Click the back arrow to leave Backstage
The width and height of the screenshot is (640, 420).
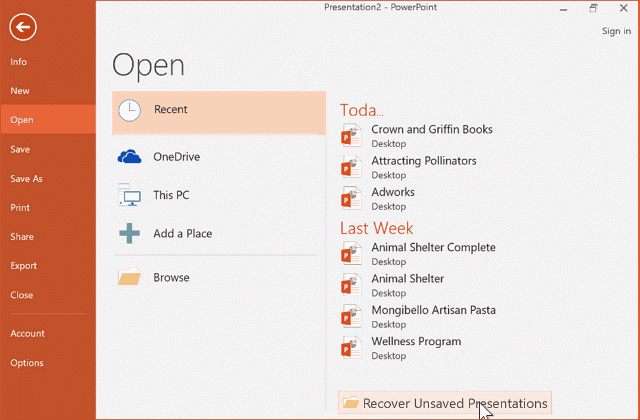(23, 27)
